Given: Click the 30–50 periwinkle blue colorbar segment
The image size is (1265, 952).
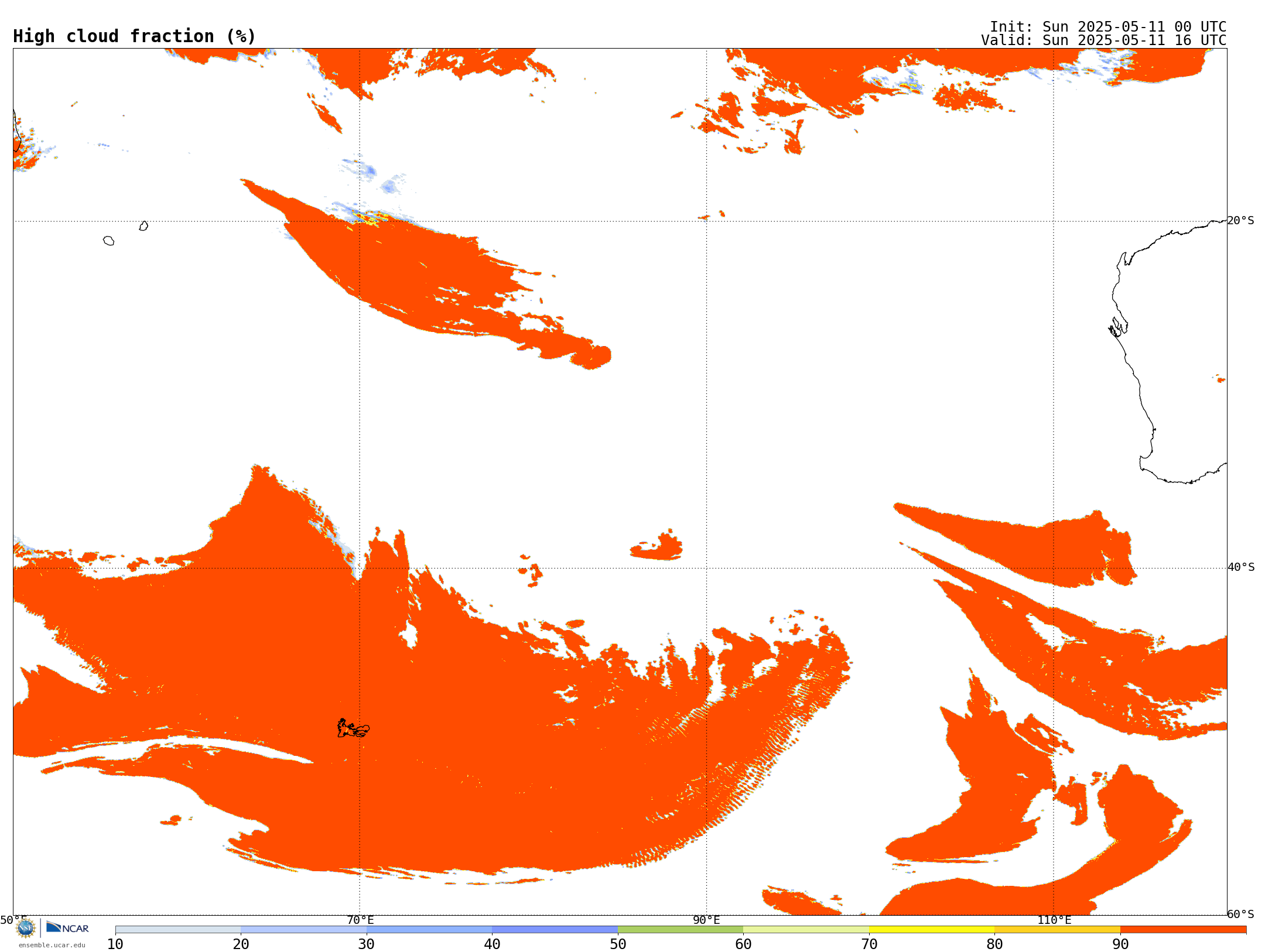Looking at the screenshot, I should [x=492, y=930].
